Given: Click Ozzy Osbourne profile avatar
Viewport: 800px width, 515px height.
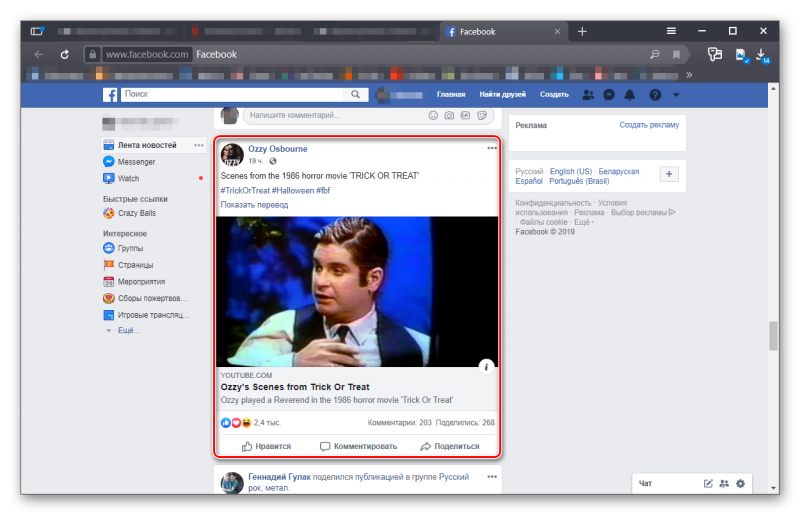Looking at the screenshot, I should pos(232,155).
